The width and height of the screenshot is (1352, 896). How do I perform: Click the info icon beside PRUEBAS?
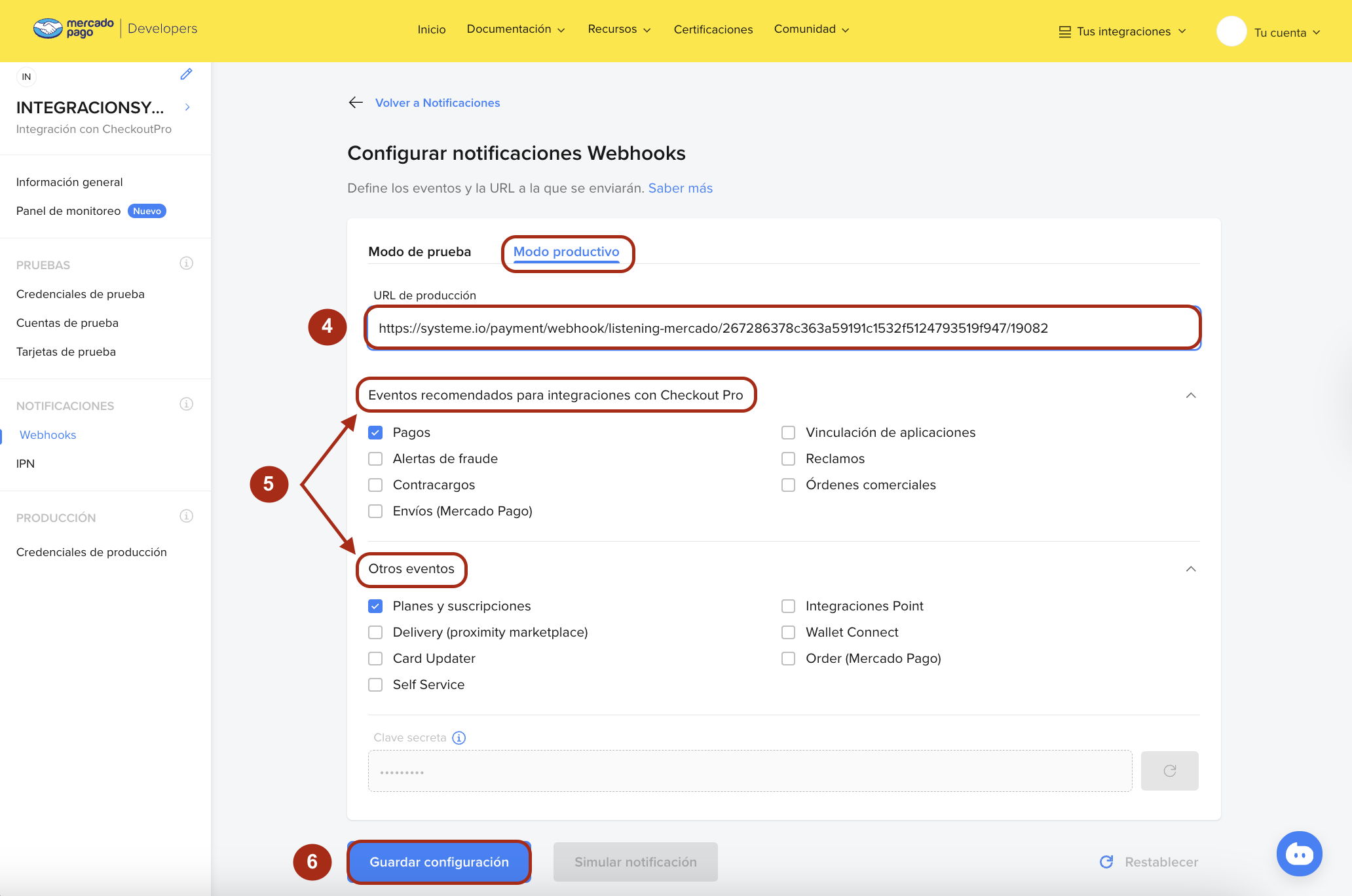(186, 263)
